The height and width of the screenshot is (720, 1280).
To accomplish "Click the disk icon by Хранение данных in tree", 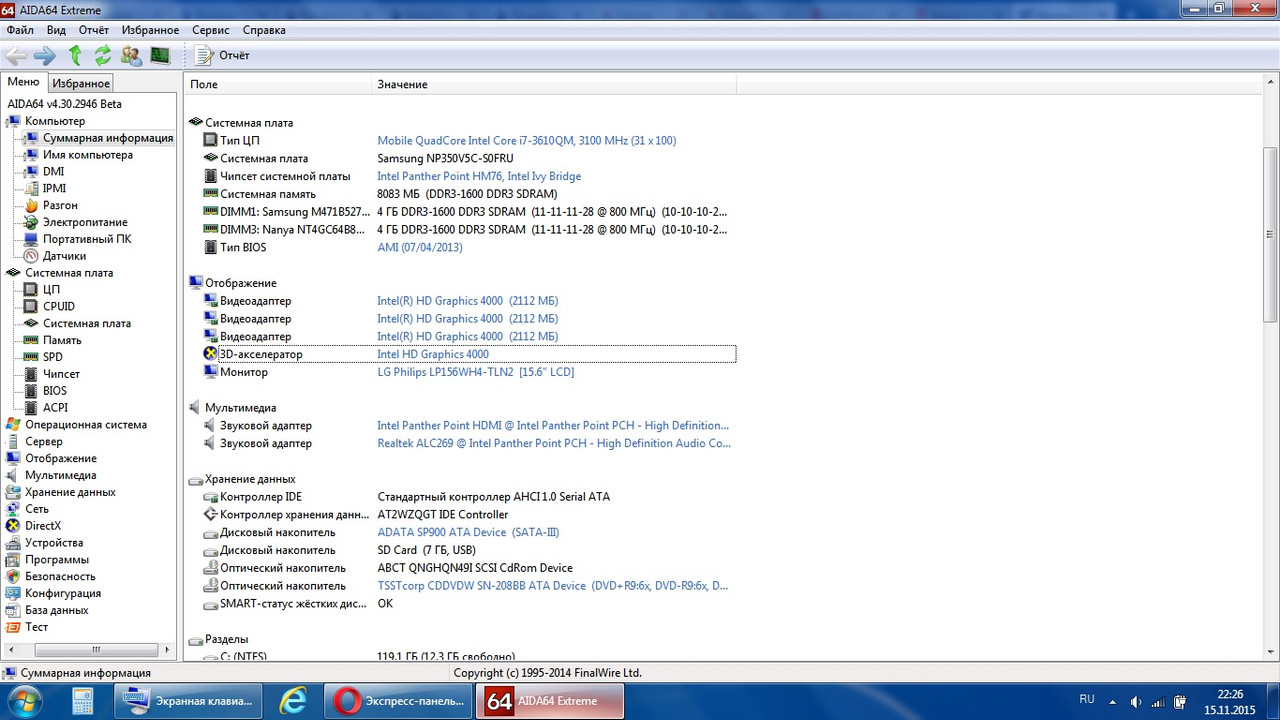I will (13, 492).
